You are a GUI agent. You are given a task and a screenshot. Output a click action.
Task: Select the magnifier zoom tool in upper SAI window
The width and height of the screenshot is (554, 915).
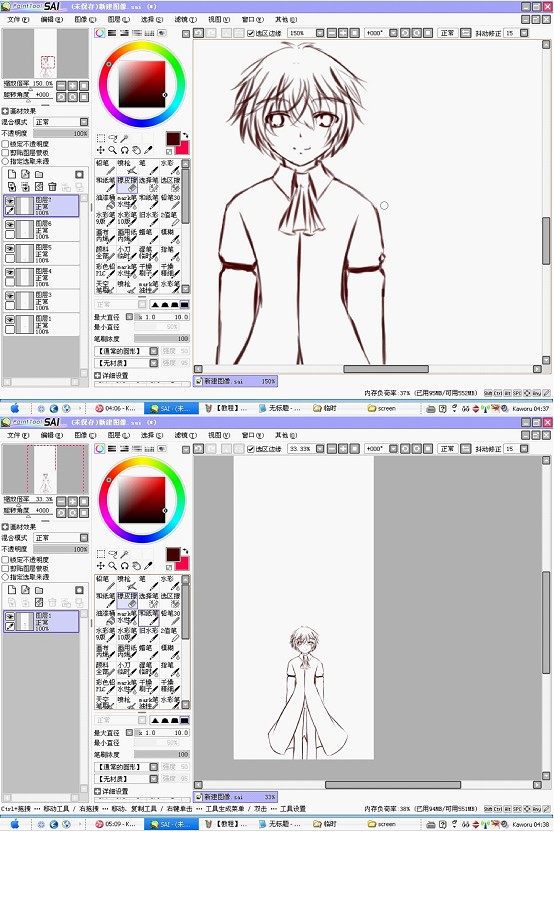click(113, 150)
